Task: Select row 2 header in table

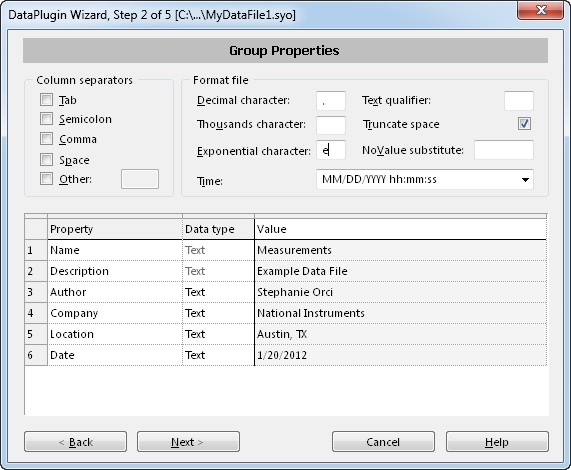Action: click(x=36, y=271)
